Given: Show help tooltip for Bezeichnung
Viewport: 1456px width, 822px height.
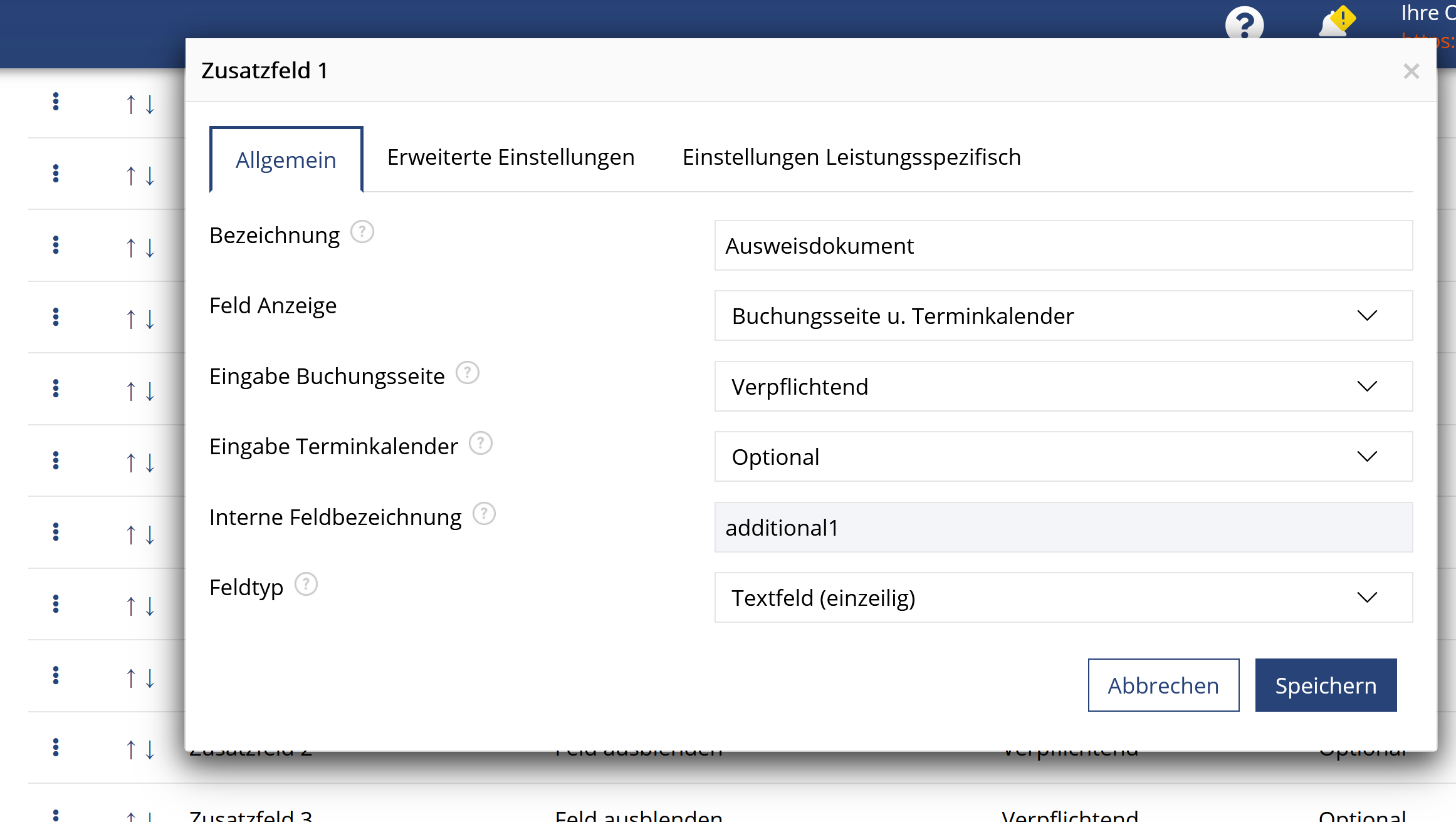Looking at the screenshot, I should point(362,232).
